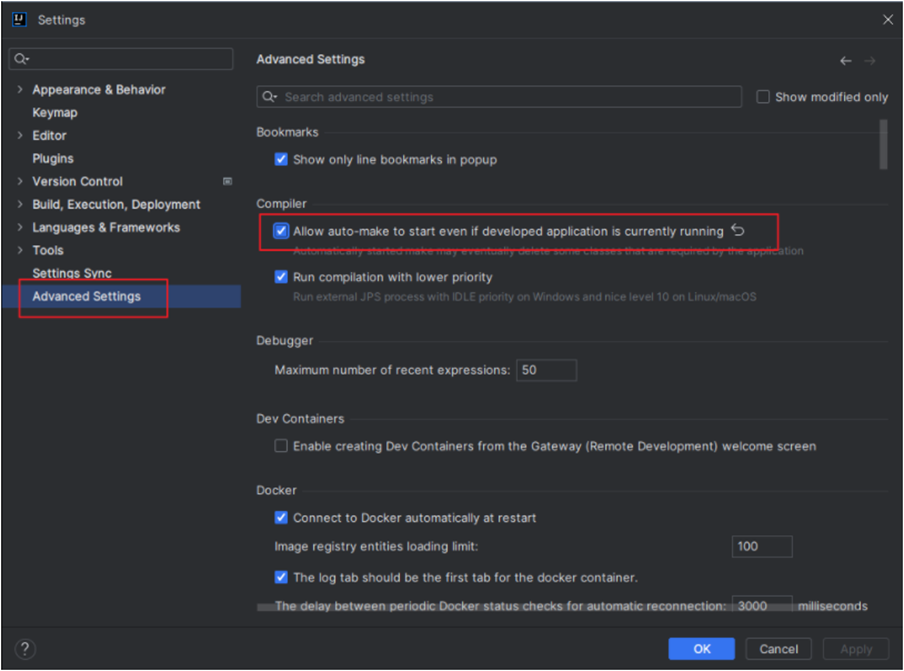Edit Docker status check delay field
The image size is (904, 671).
tap(762, 606)
